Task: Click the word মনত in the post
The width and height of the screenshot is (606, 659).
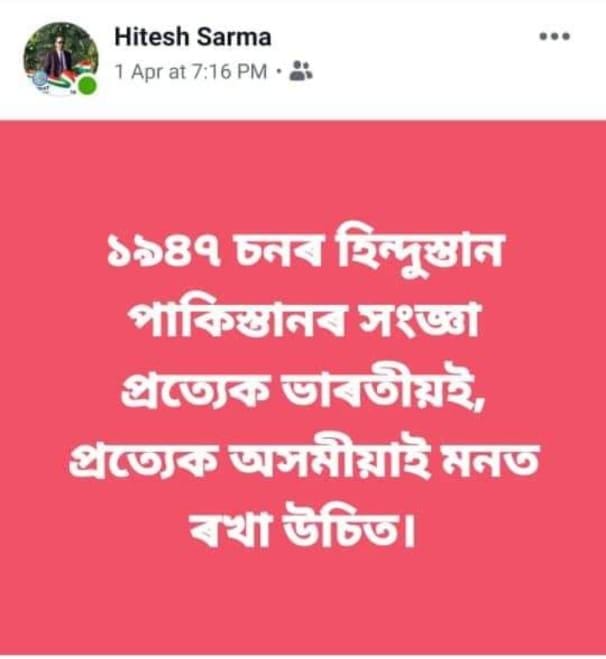Action: (x=494, y=460)
